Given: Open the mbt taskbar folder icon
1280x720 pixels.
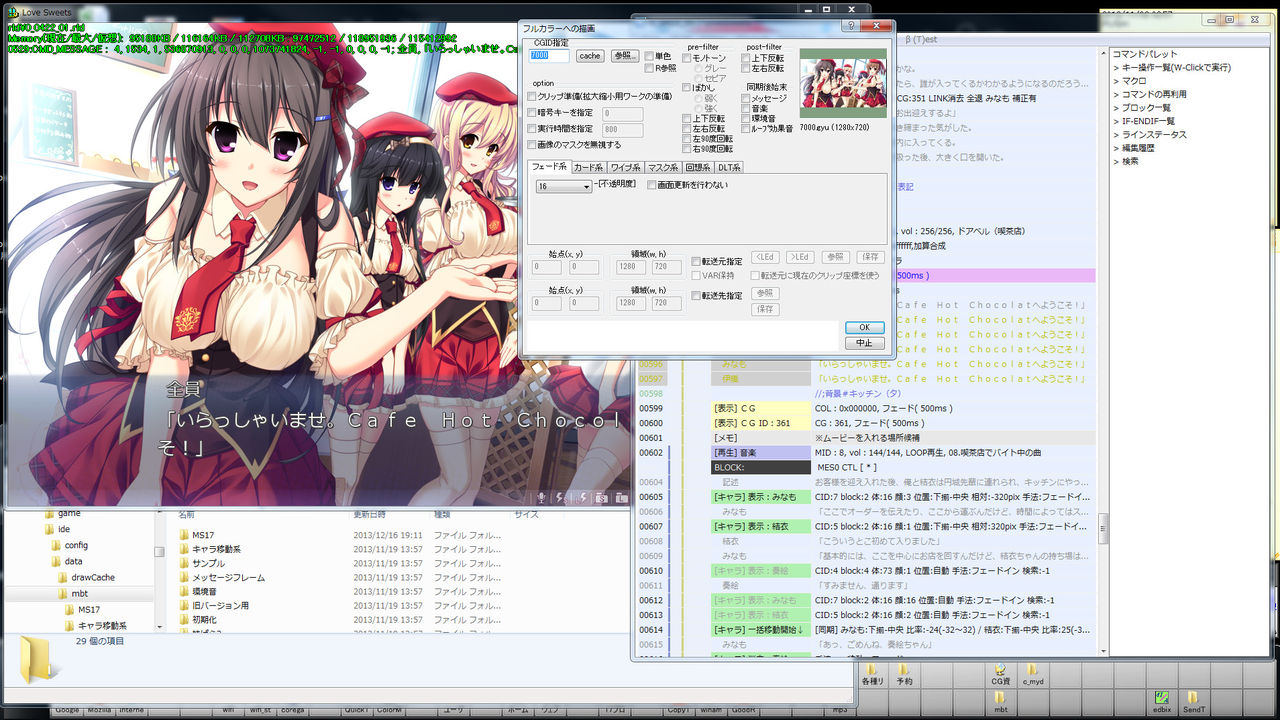Looking at the screenshot, I should [1000, 698].
